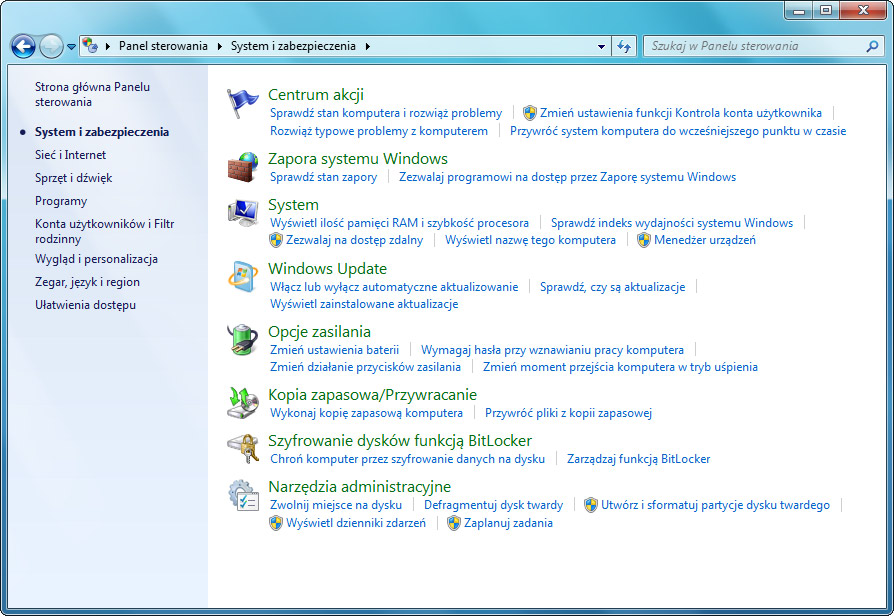Click the Zapora systemu Windows firewall icon

click(x=242, y=167)
